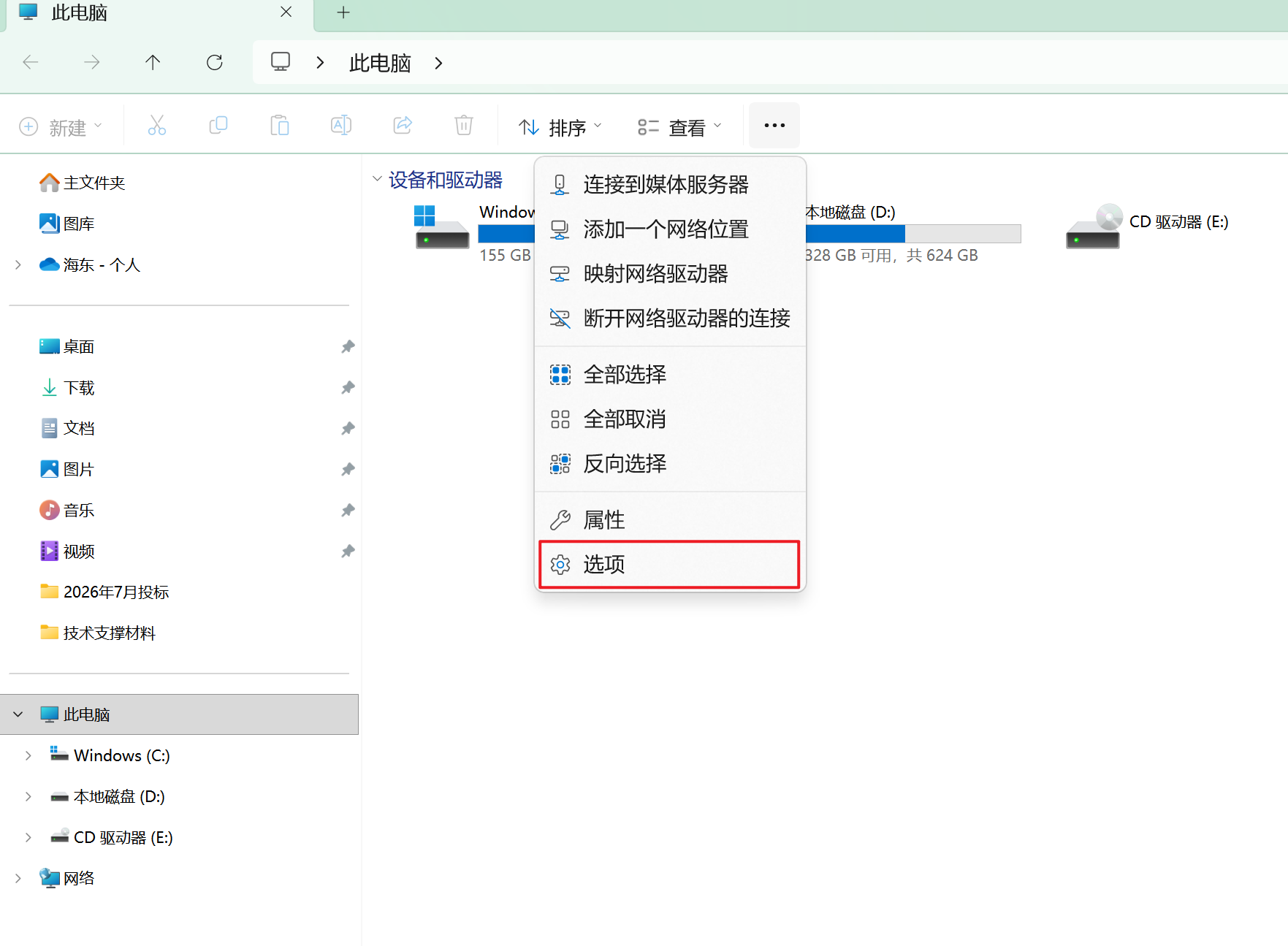Collapse the 设备和驱动器 group
1288x946 pixels.
[x=377, y=179]
